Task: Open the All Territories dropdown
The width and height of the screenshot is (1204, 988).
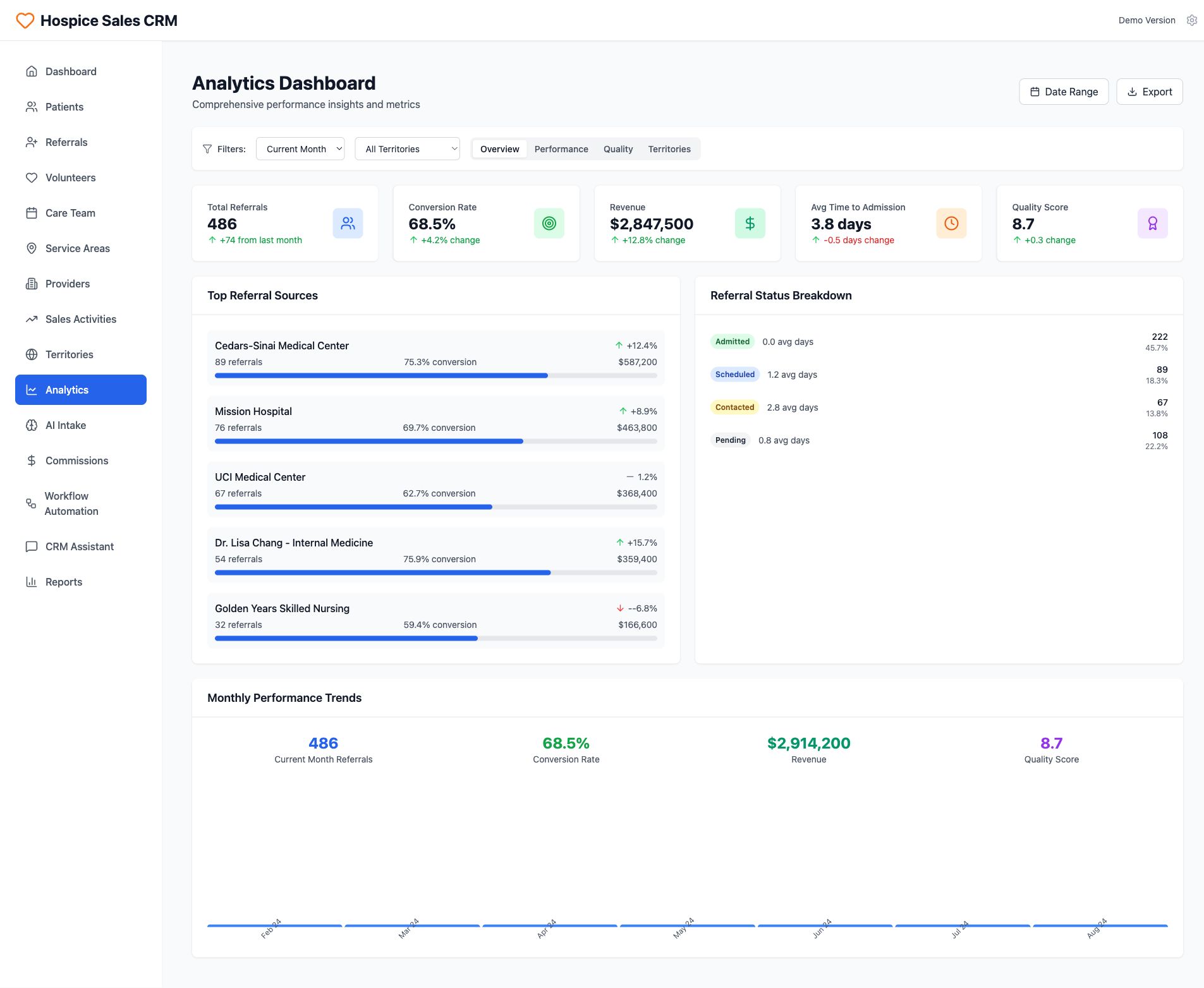Action: [x=407, y=149]
